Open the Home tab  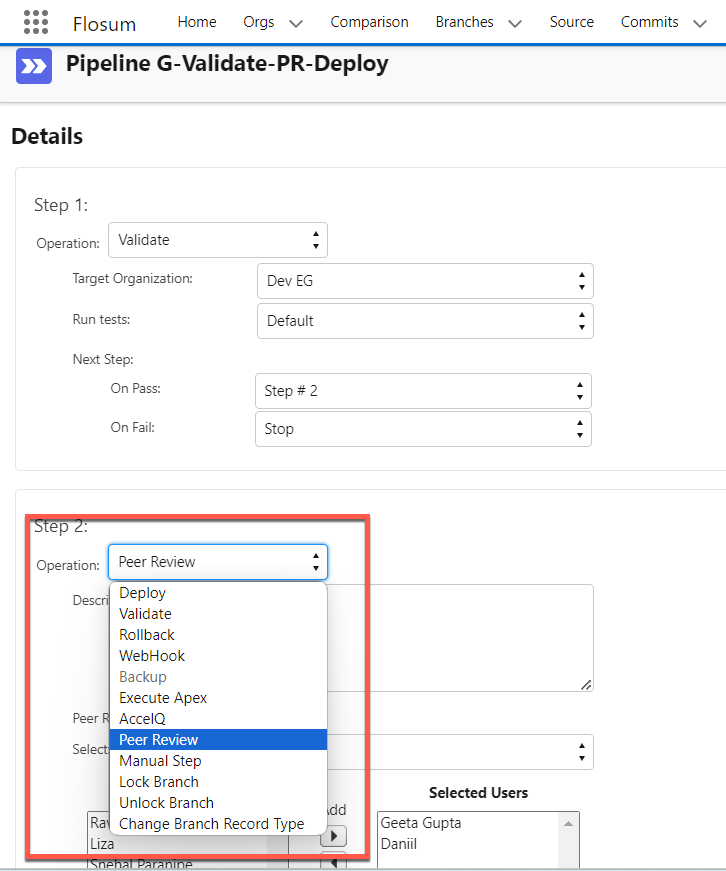196,22
